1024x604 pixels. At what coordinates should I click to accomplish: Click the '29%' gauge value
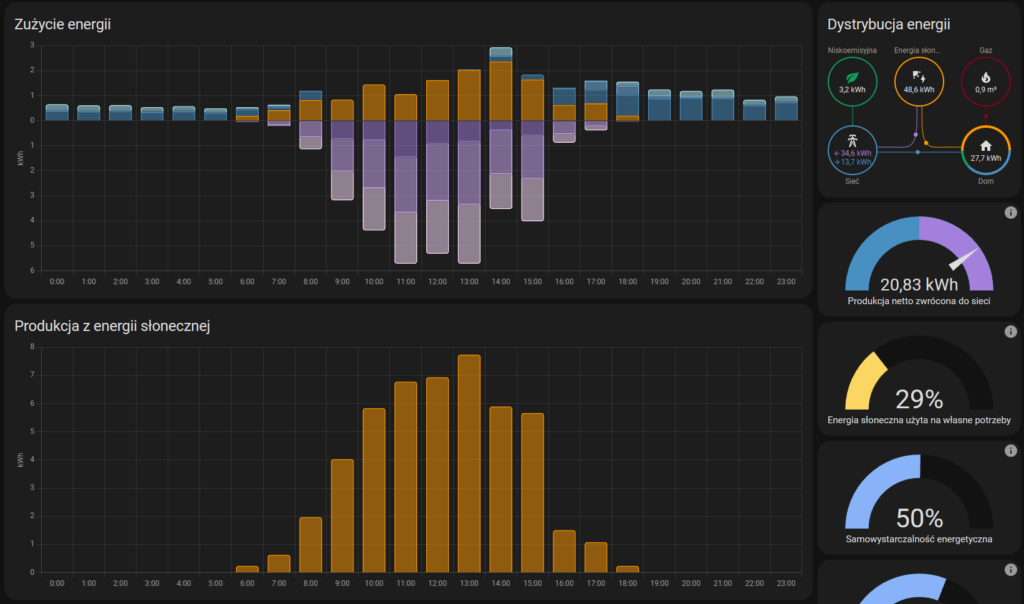(x=919, y=399)
